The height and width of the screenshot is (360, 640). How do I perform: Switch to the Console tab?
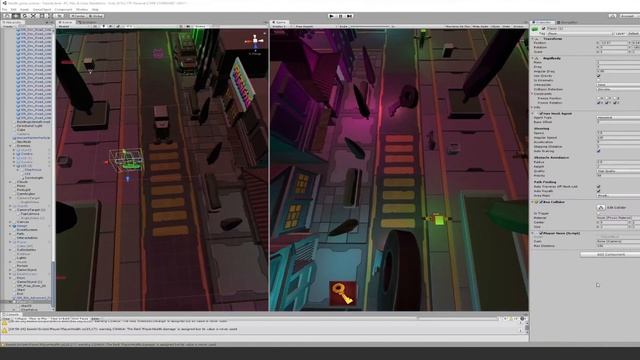tap(11, 314)
